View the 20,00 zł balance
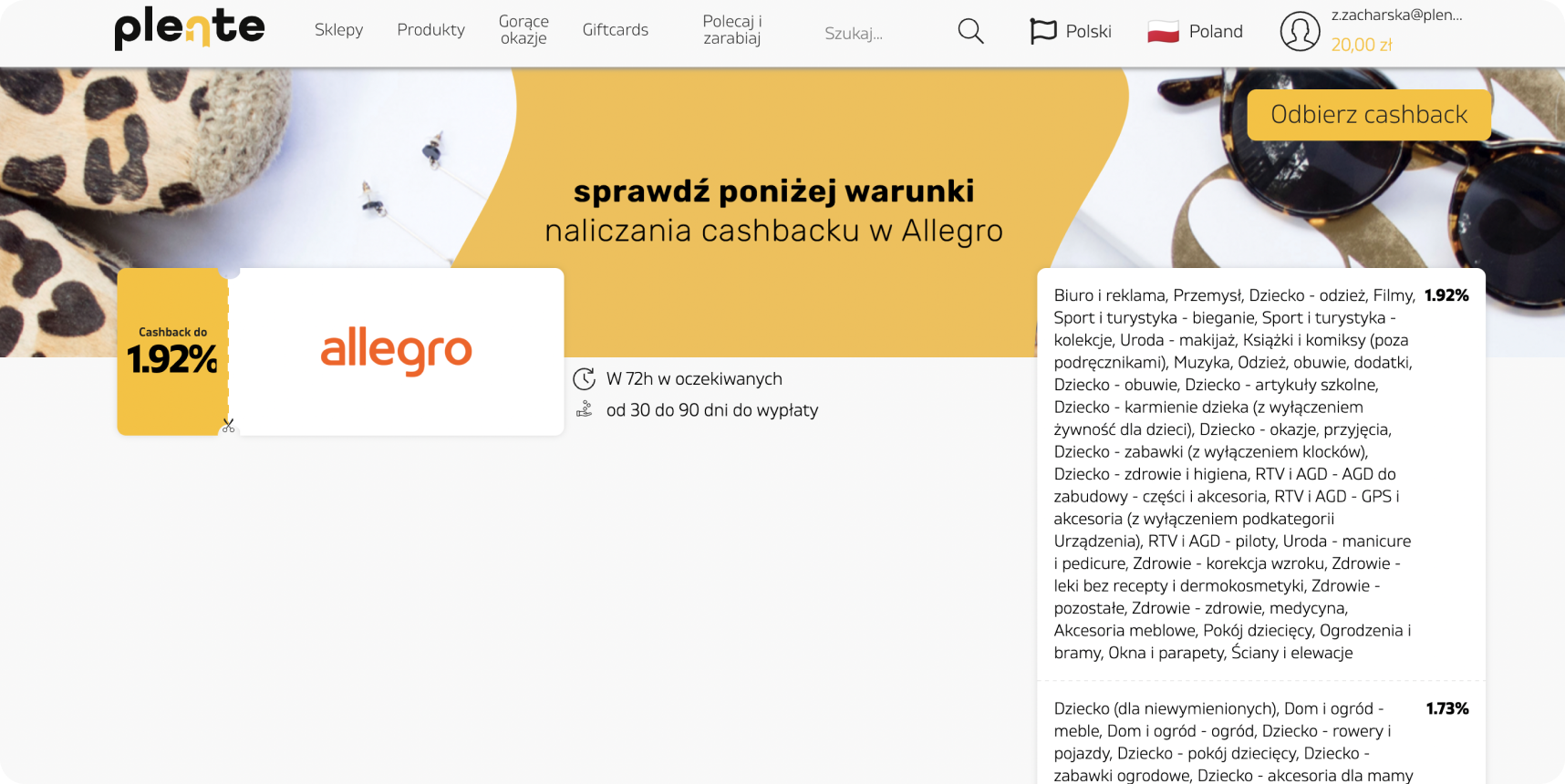Screen dimensions: 1565x784 [1362, 45]
